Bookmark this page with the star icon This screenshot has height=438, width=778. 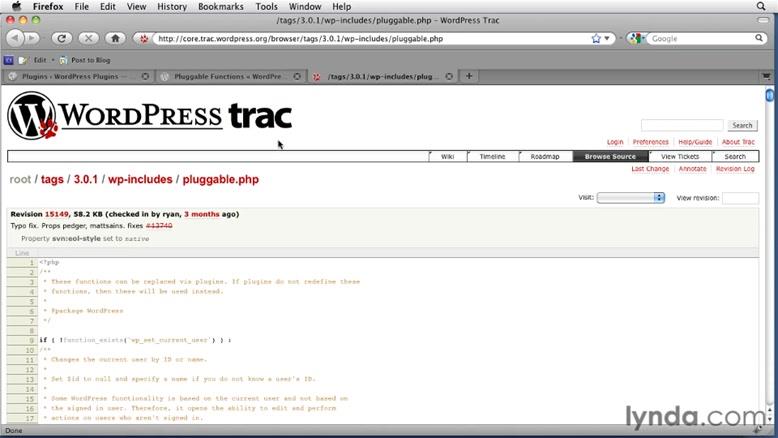[x=596, y=39]
